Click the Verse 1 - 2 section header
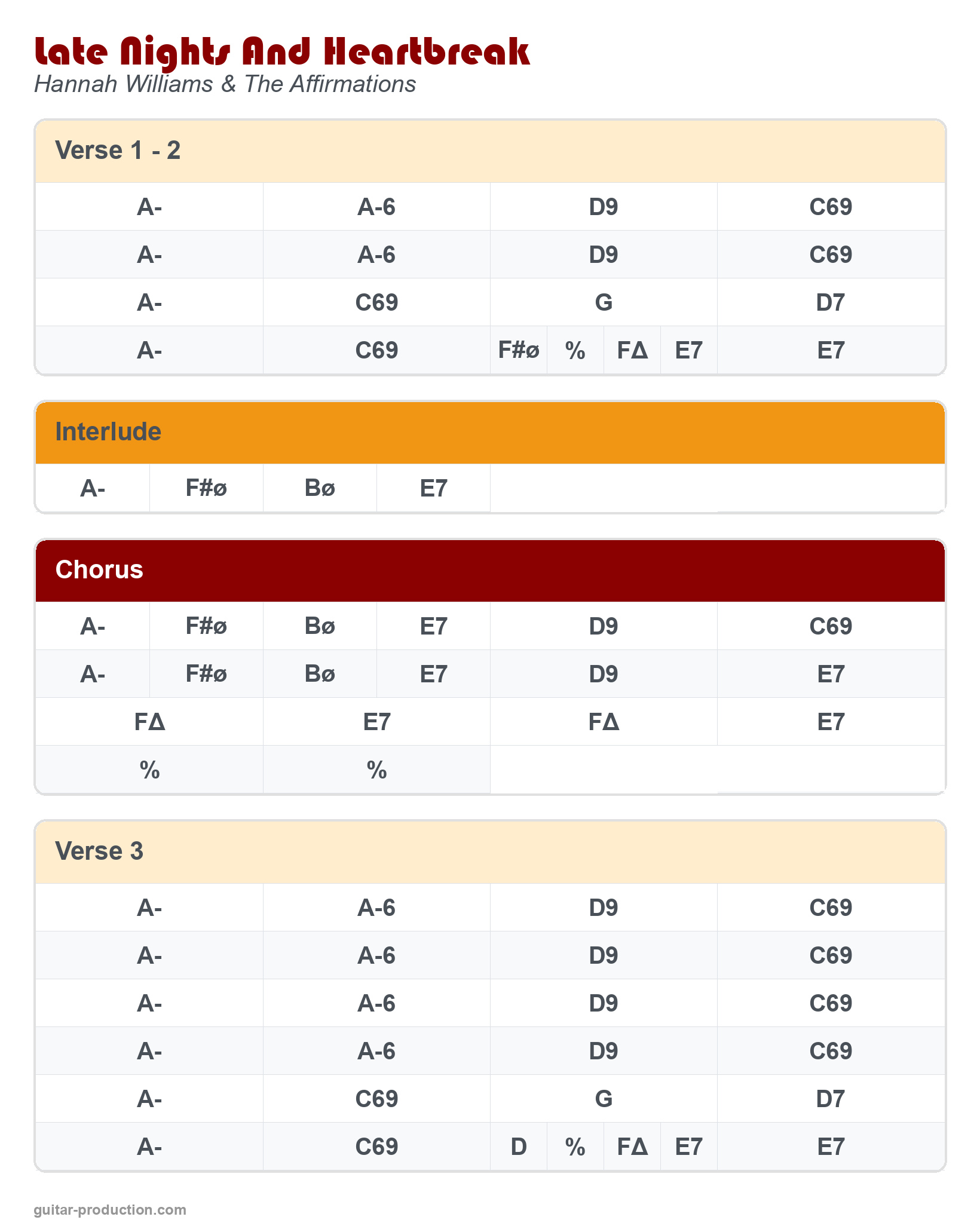 [118, 151]
